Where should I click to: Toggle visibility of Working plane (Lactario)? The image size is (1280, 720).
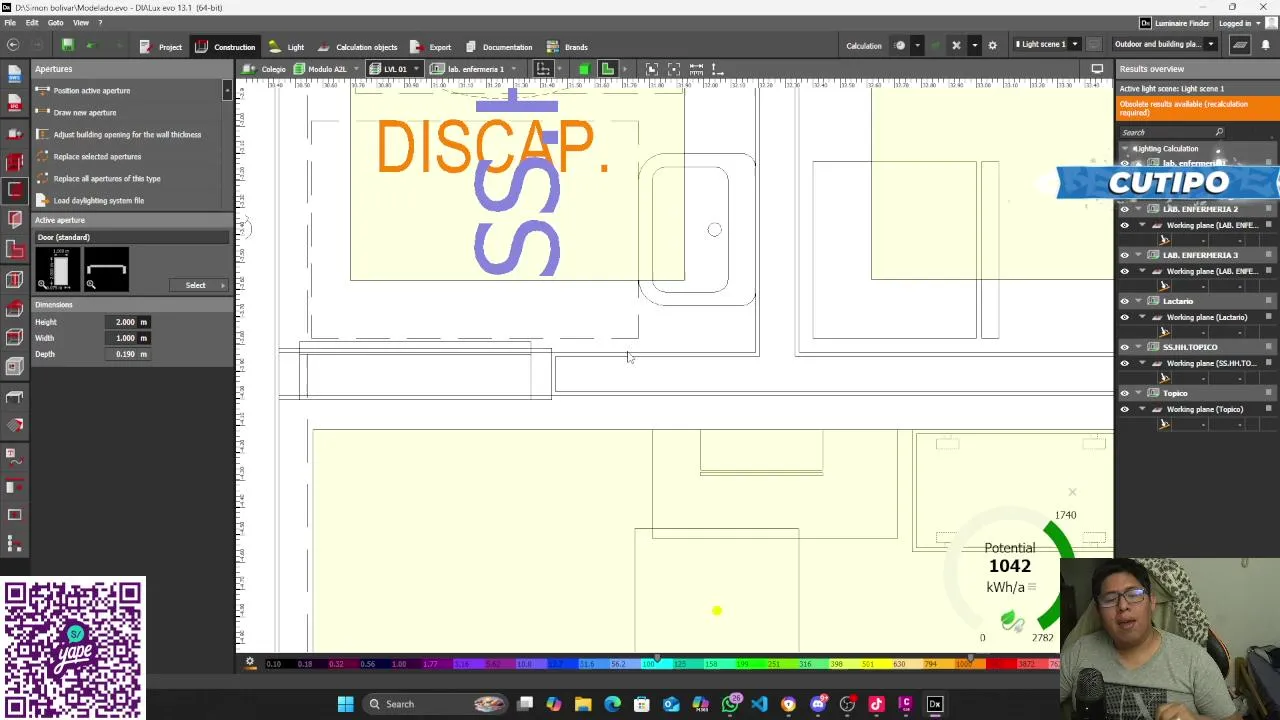click(x=1125, y=317)
